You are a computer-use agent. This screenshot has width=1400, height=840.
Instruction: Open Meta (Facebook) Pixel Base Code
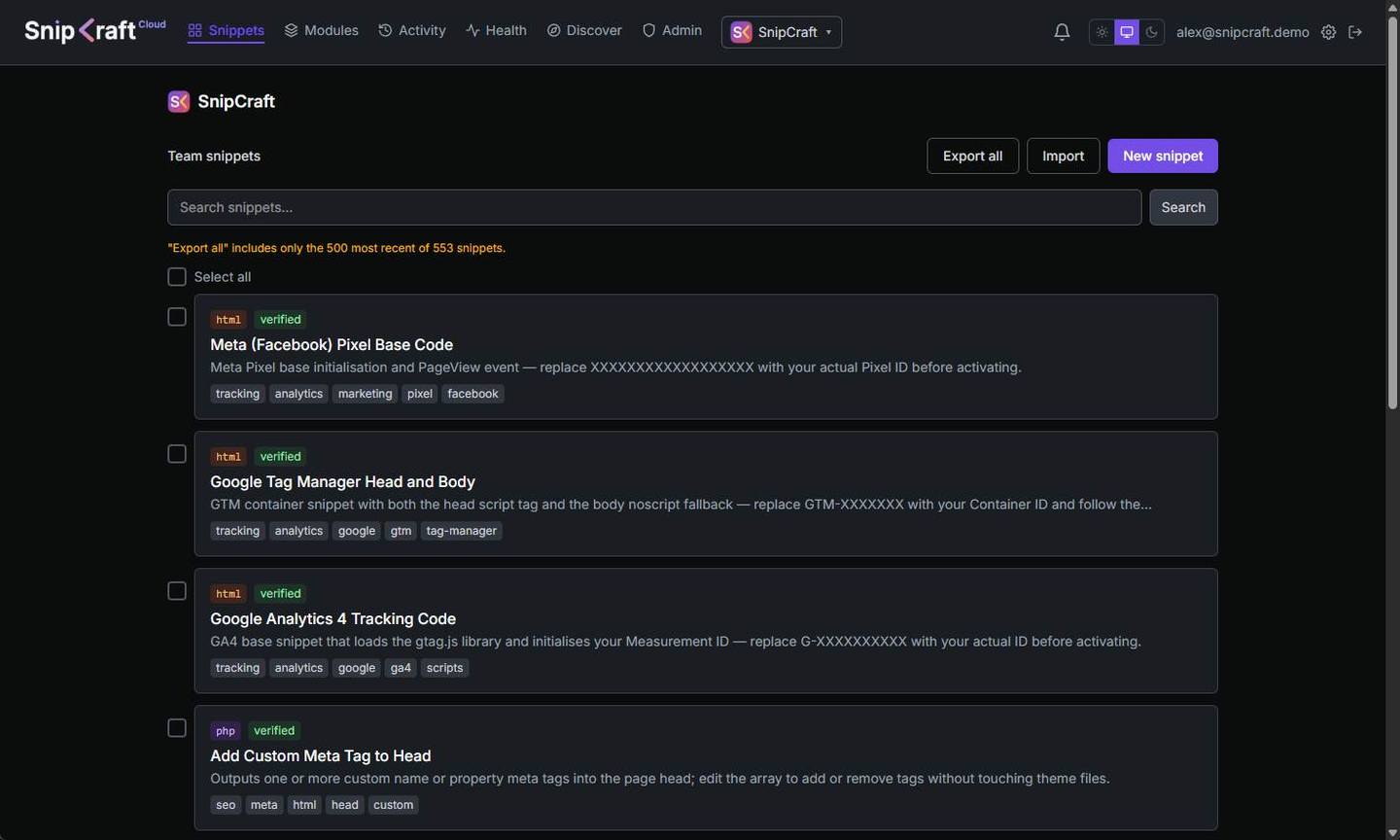pos(332,344)
